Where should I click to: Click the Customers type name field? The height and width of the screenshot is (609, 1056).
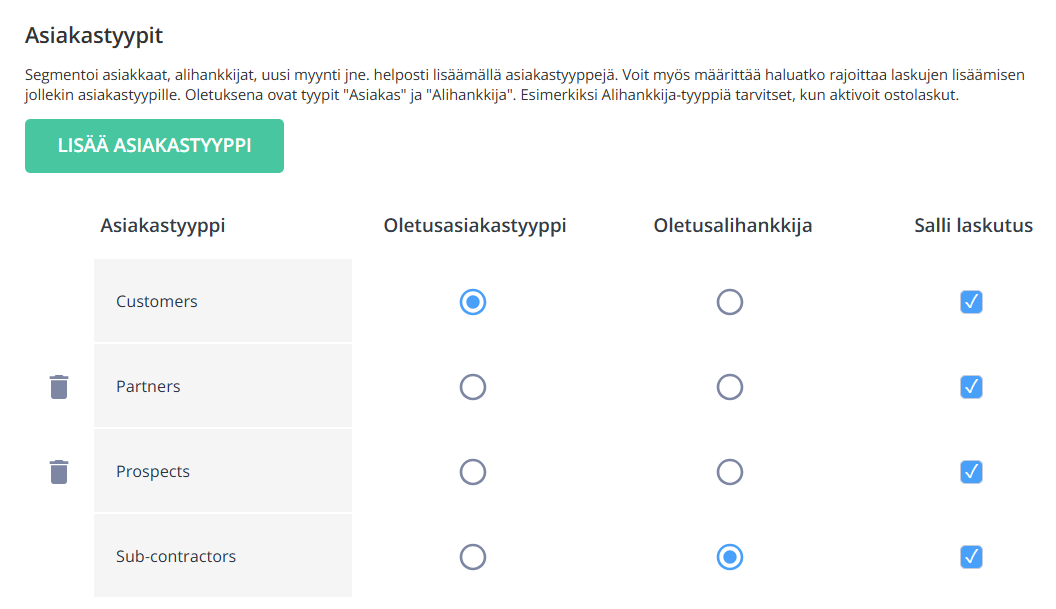tap(222, 302)
